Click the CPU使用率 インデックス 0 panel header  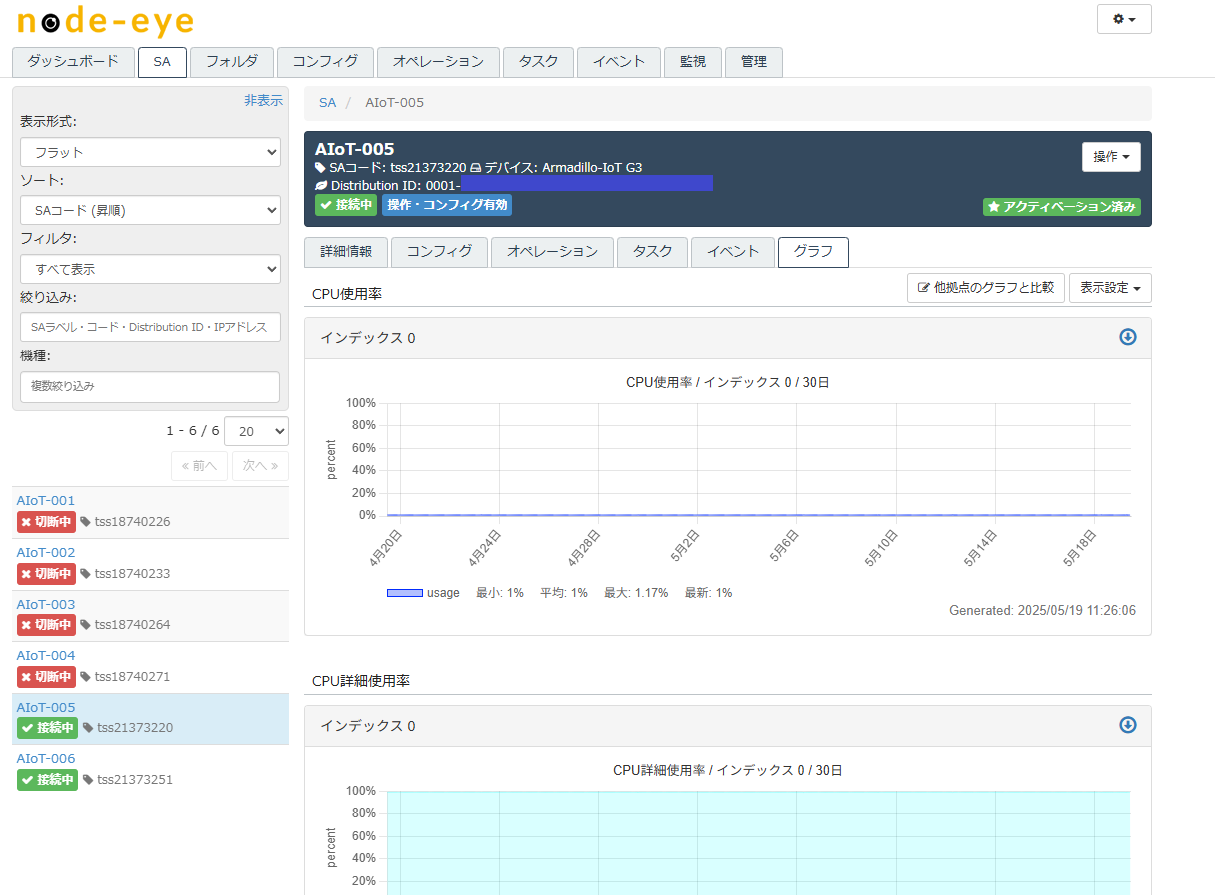coord(728,338)
